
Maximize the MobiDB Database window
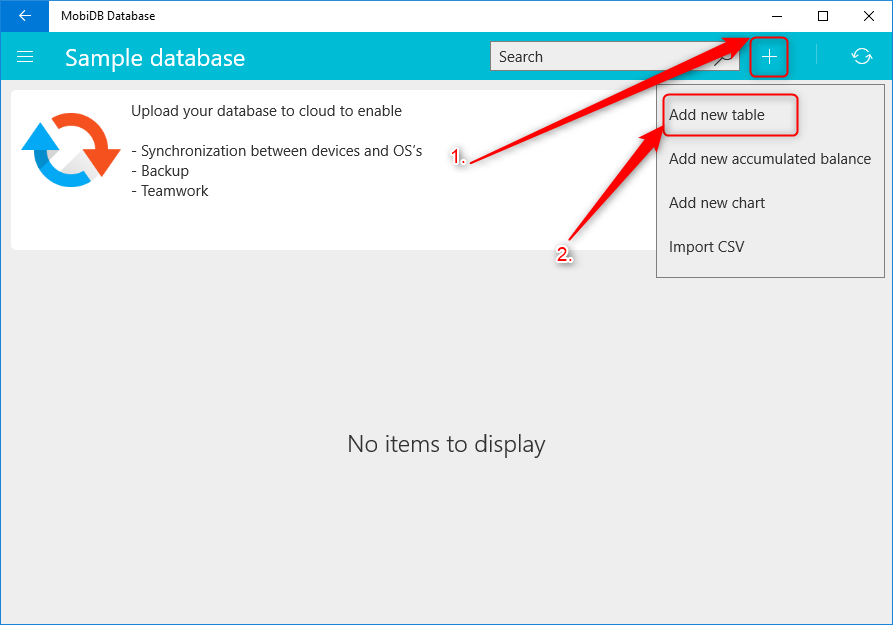click(x=822, y=16)
